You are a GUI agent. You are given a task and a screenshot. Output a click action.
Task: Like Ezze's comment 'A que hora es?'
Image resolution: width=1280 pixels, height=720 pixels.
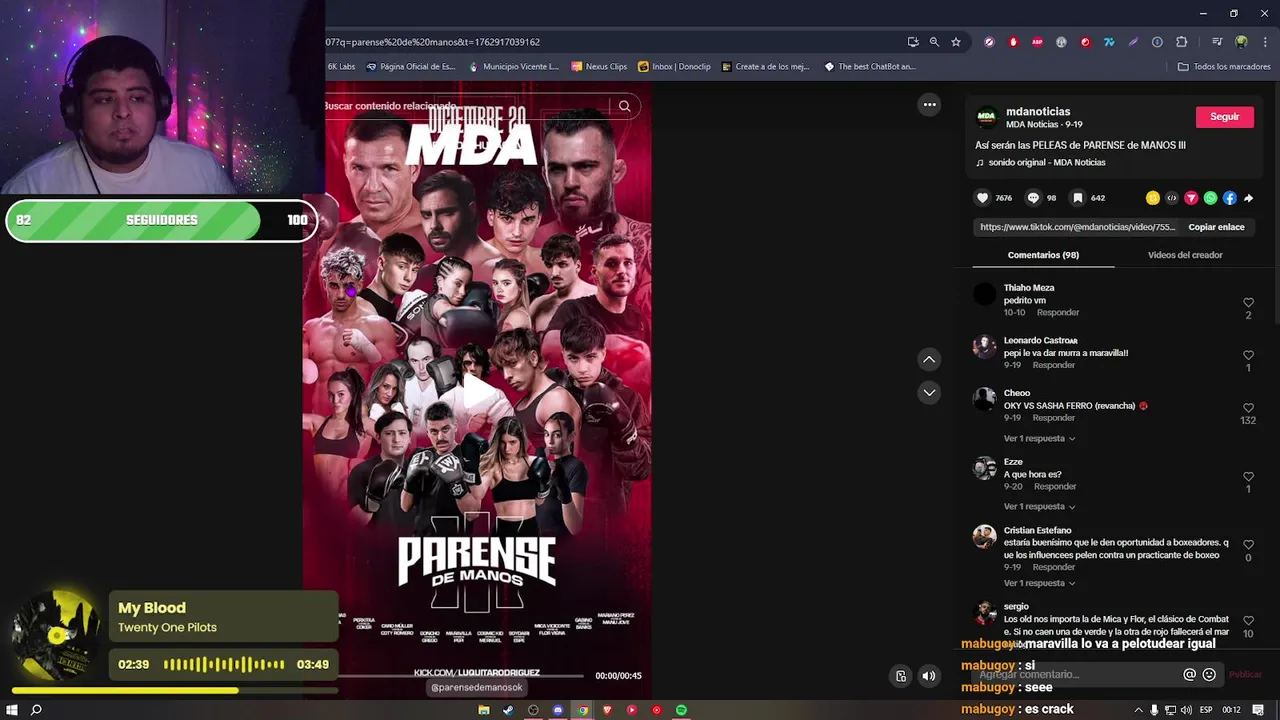click(x=1248, y=477)
